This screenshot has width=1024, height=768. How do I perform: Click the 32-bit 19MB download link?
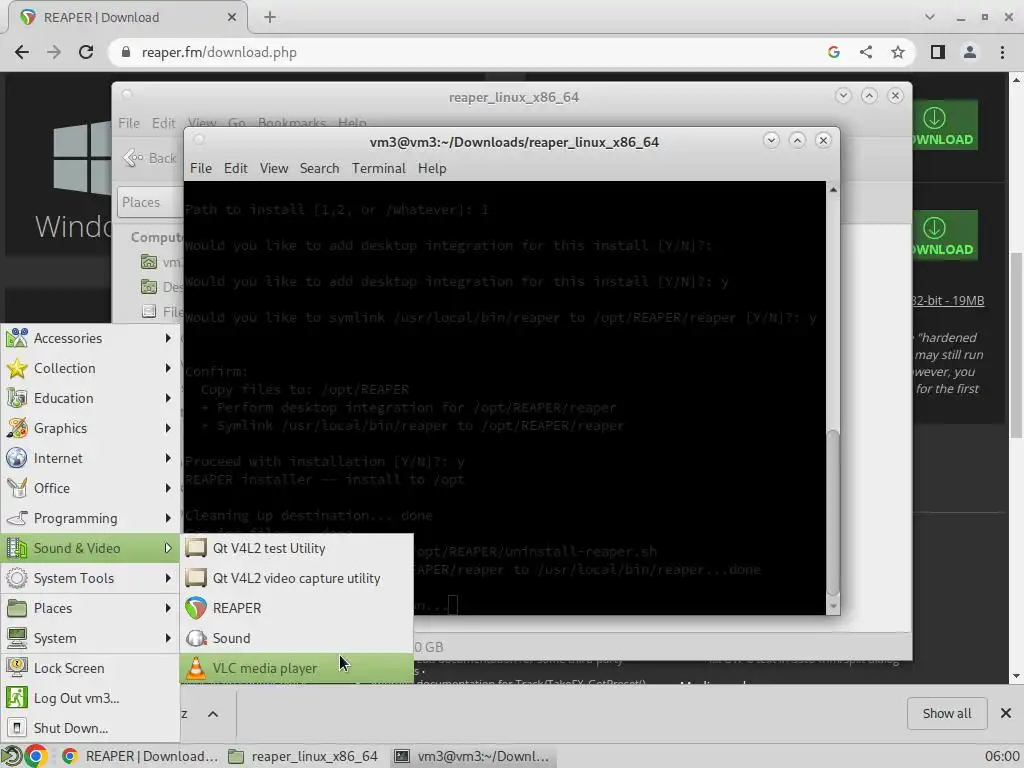click(x=948, y=300)
